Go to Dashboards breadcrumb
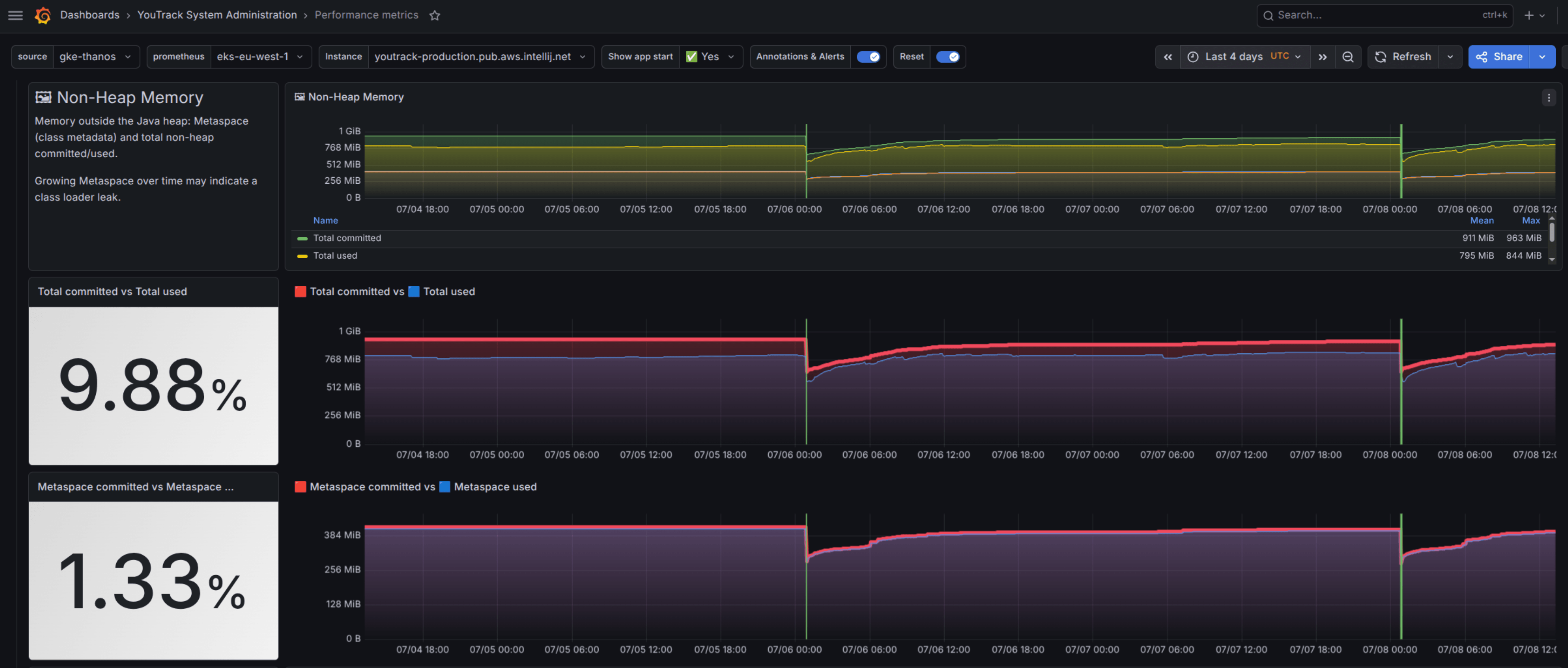The width and height of the screenshot is (1568, 668). pos(89,15)
